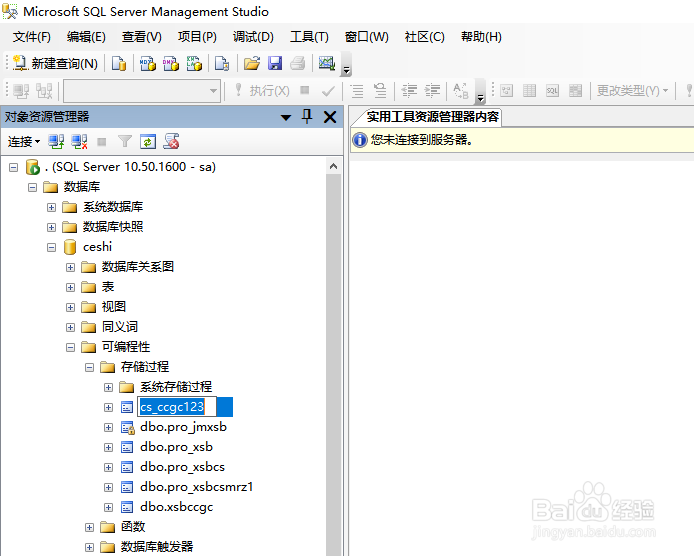The height and width of the screenshot is (556, 694).
Task: Select the dbo.xsbccgc stored procedure
Action: point(176,507)
